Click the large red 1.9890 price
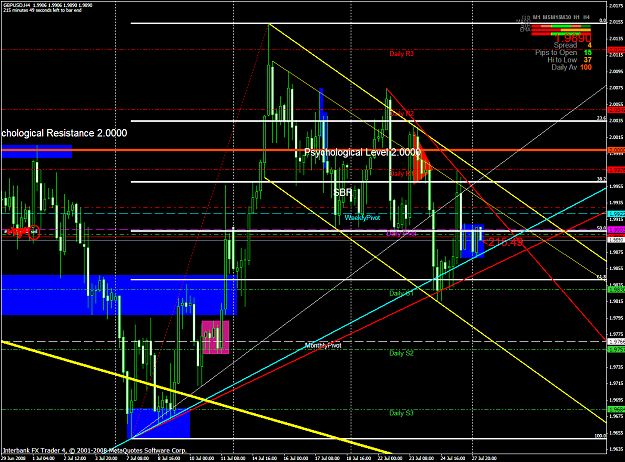This screenshot has width=625, height=462. 573,38
